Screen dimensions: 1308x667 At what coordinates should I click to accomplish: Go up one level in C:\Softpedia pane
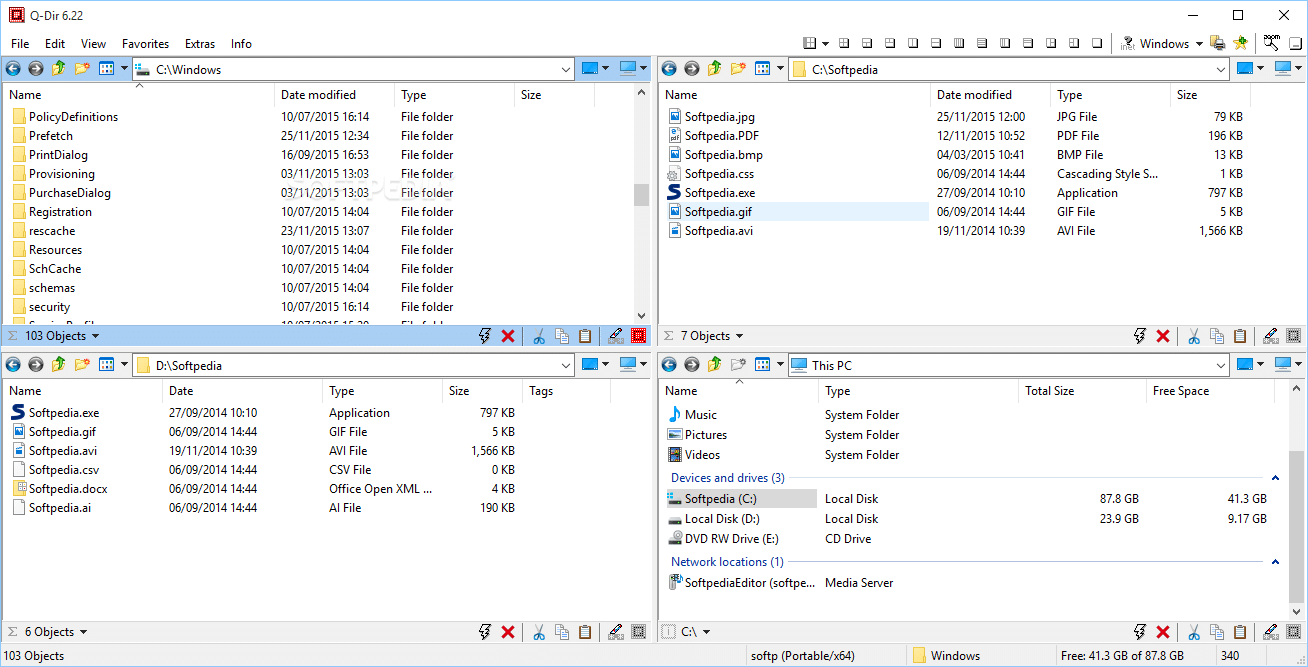(x=714, y=69)
